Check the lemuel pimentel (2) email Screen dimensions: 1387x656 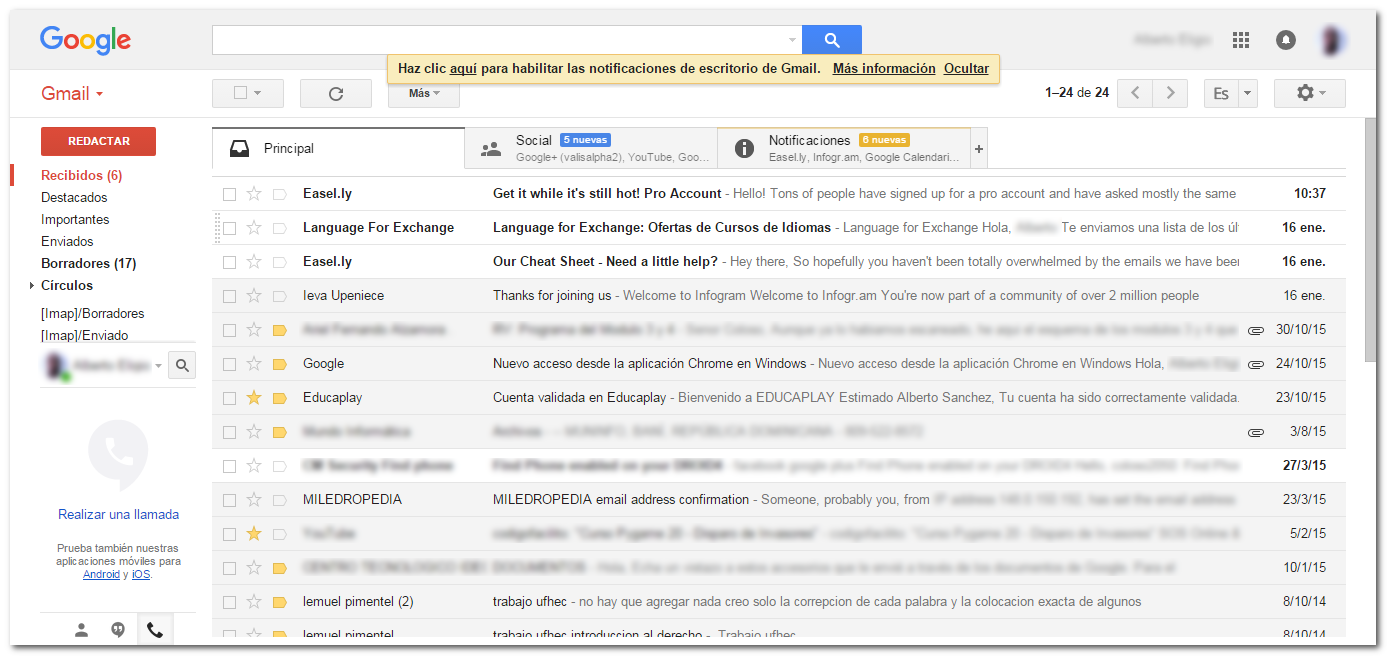pyautogui.click(x=229, y=602)
